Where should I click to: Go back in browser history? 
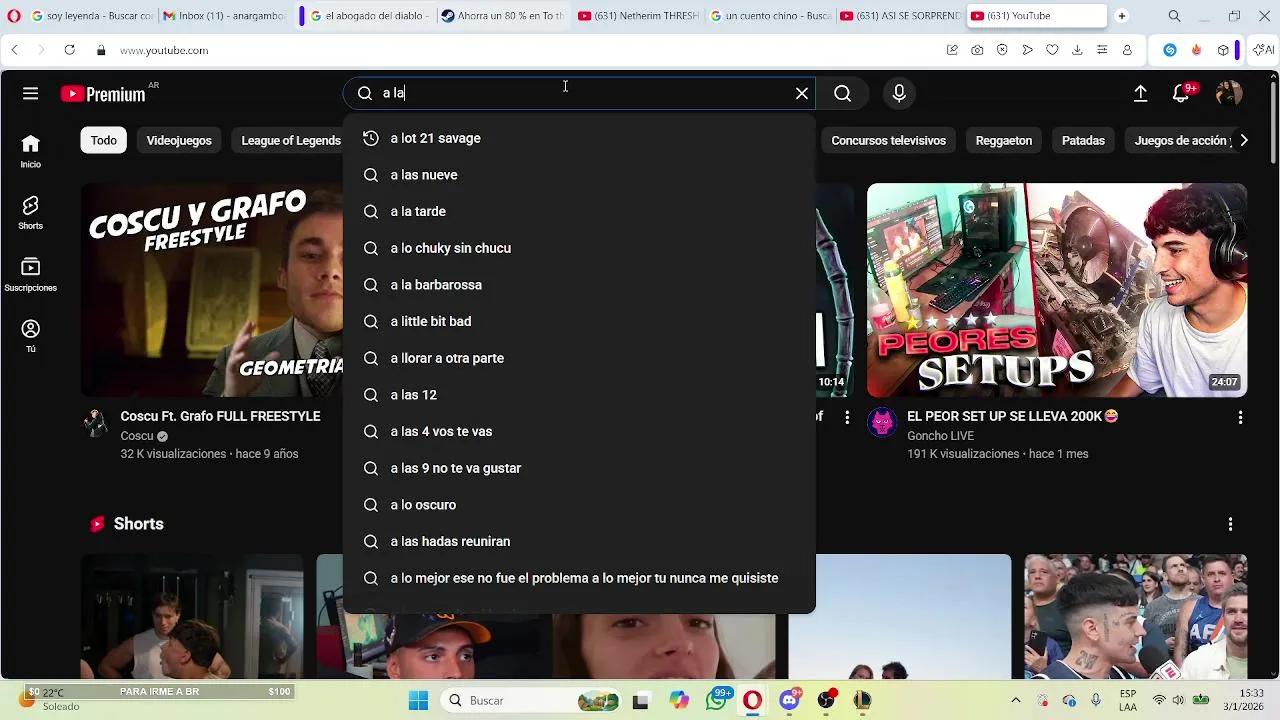tap(14, 50)
